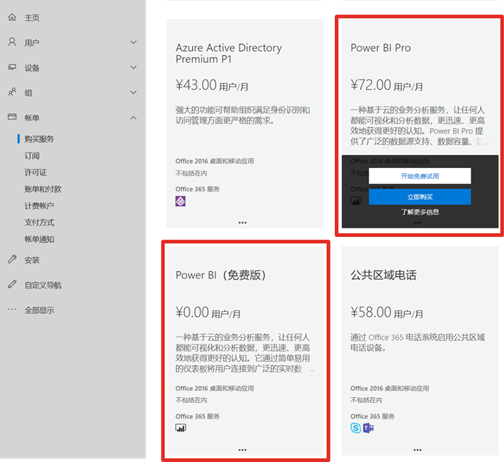The image size is (504, 462).
Task: Open 账单和付款 page
Action: 43,189
